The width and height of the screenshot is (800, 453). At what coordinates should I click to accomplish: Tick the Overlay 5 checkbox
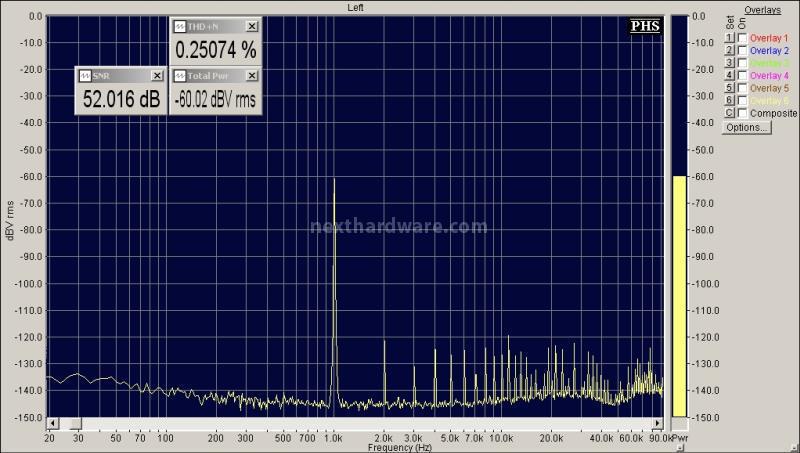point(742,88)
